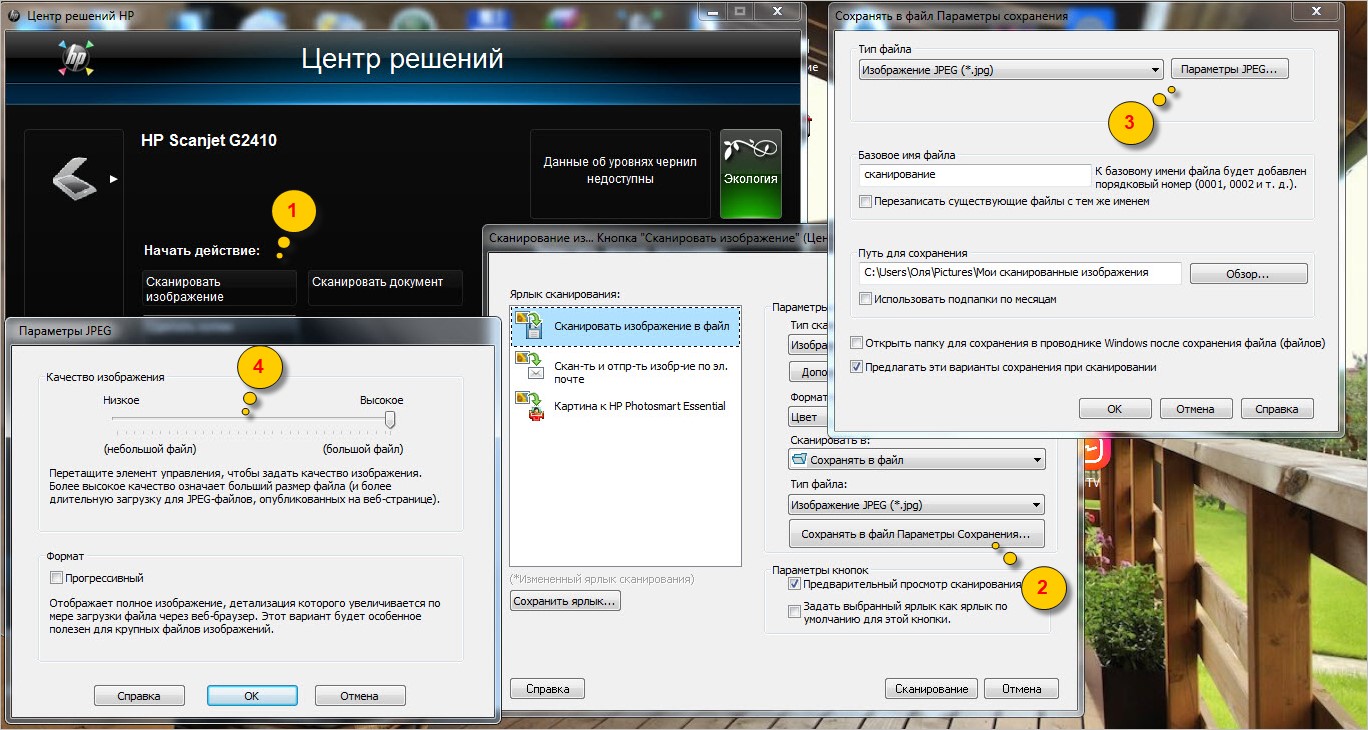Open the Тип файла dropdown in the scan dialog
Viewport: 1368px width, 730px height.
pyautogui.click(x=916, y=505)
